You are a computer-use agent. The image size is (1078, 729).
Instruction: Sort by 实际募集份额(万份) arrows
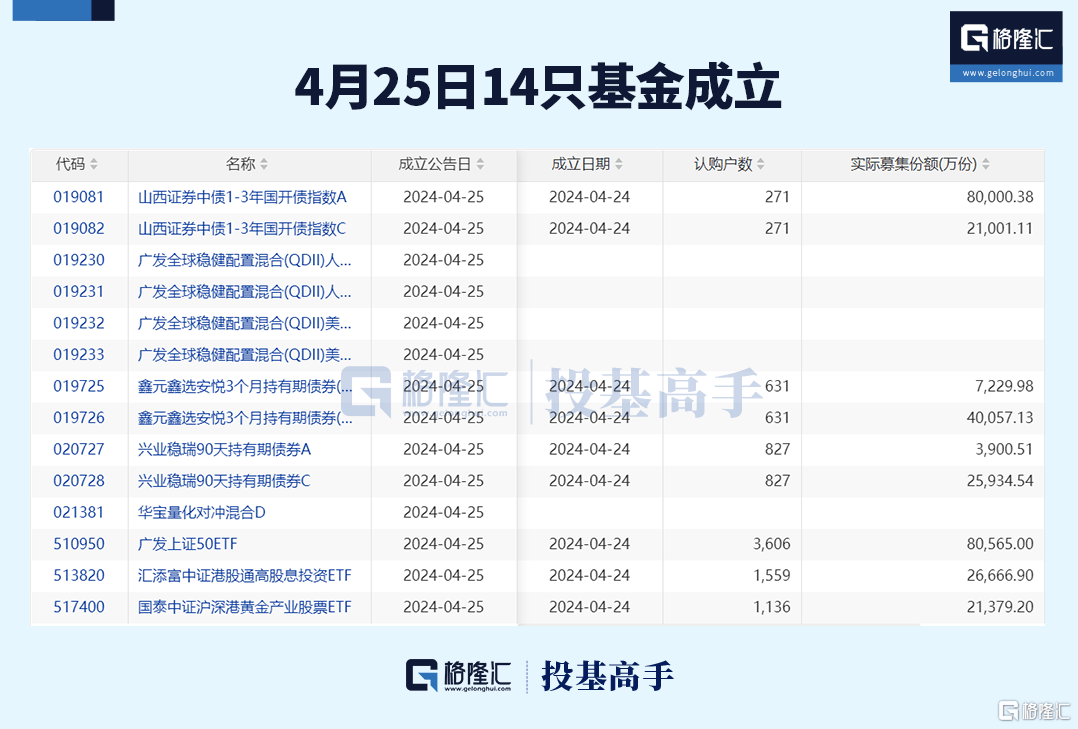coord(986,165)
